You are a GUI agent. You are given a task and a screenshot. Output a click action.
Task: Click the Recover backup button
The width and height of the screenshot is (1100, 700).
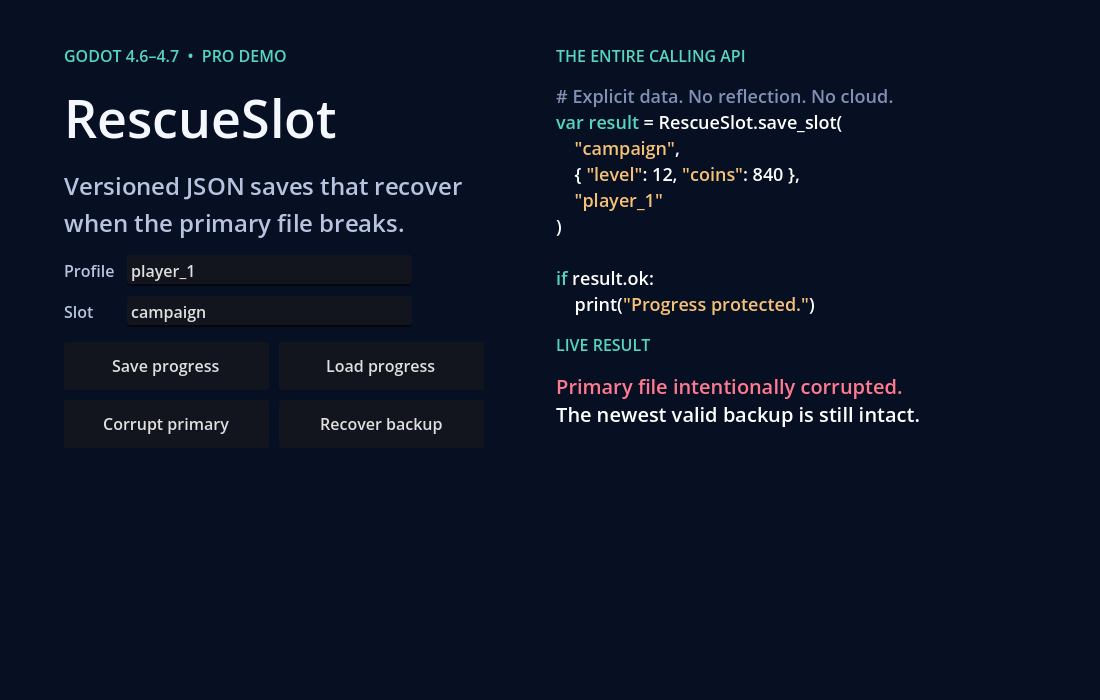click(x=381, y=424)
